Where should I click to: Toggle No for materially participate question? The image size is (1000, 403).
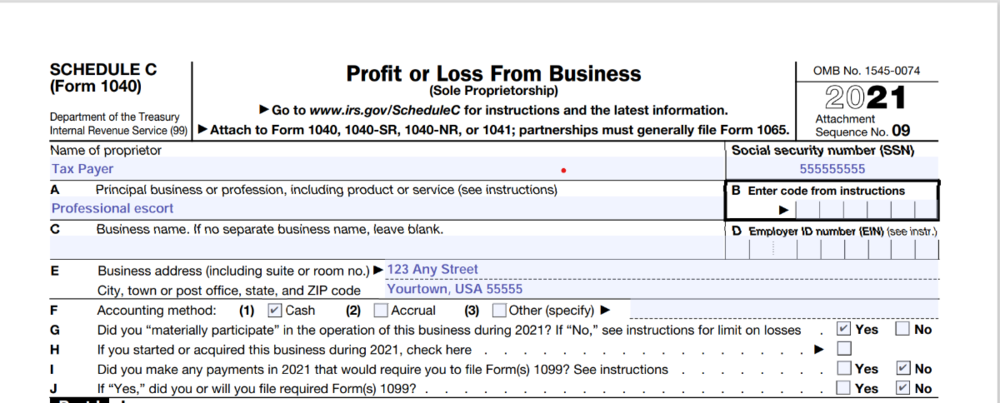tap(903, 329)
